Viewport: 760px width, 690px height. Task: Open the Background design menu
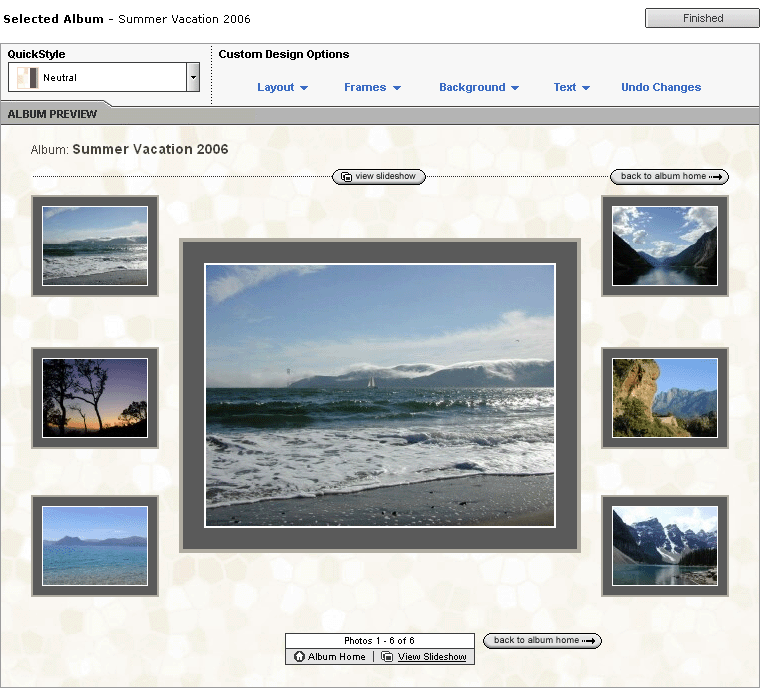(479, 87)
